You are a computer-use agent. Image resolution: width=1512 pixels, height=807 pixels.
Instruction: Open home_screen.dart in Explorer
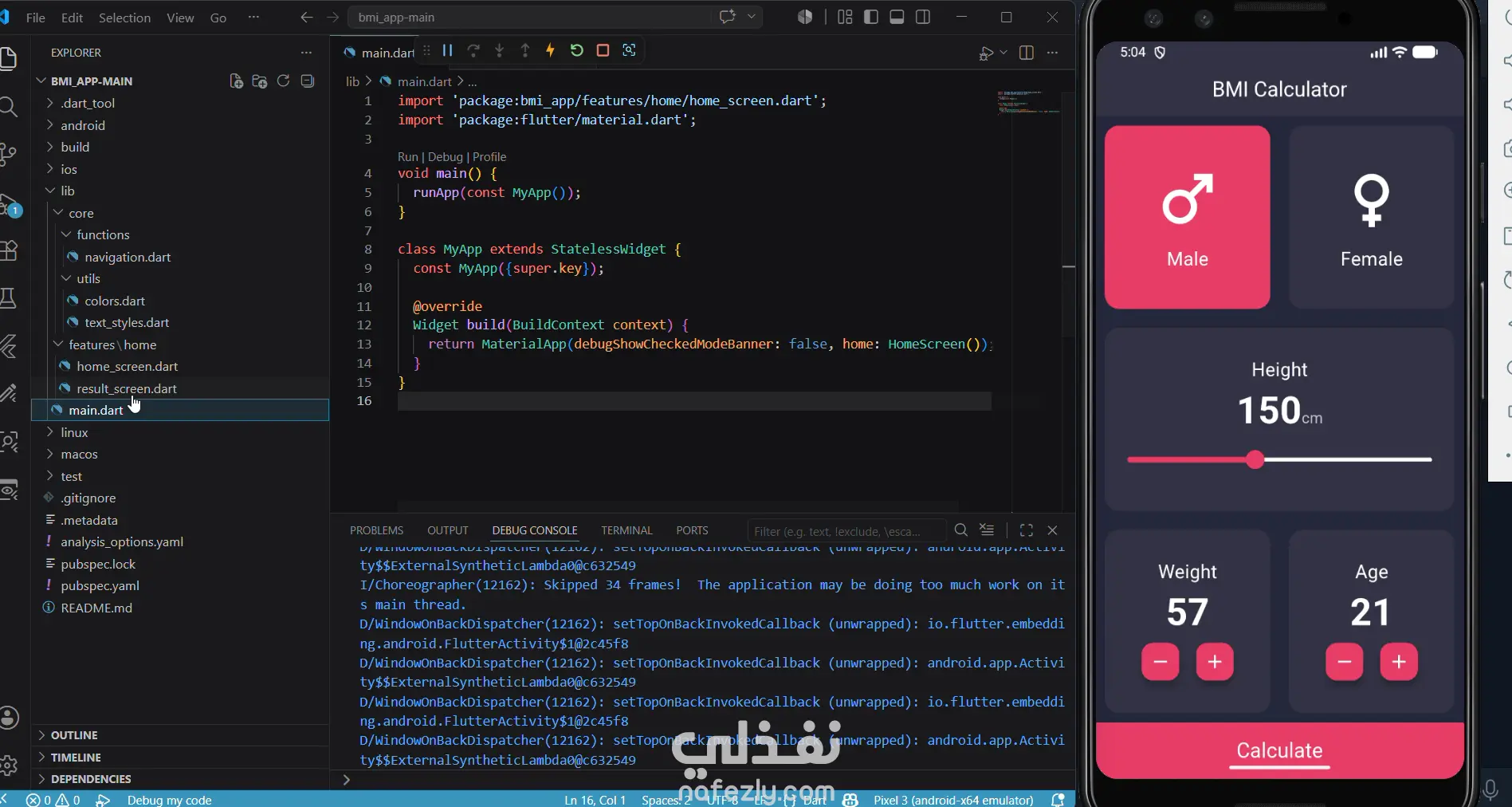127,366
